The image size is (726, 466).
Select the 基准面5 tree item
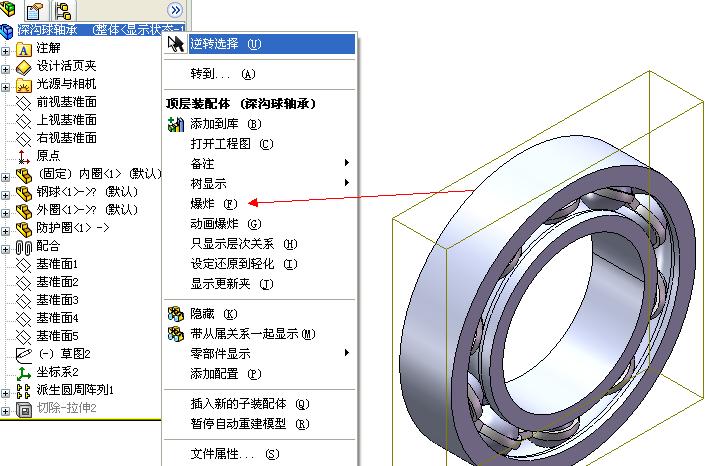coord(57,336)
